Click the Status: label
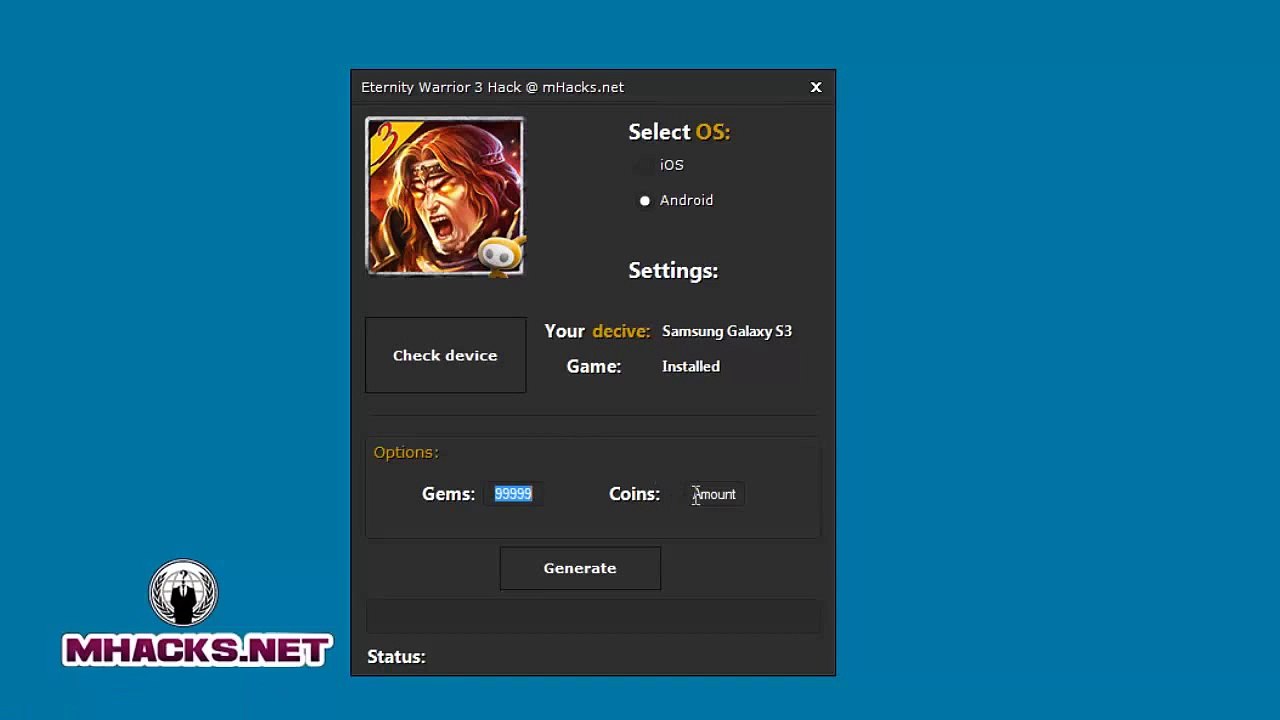 pyautogui.click(x=396, y=657)
